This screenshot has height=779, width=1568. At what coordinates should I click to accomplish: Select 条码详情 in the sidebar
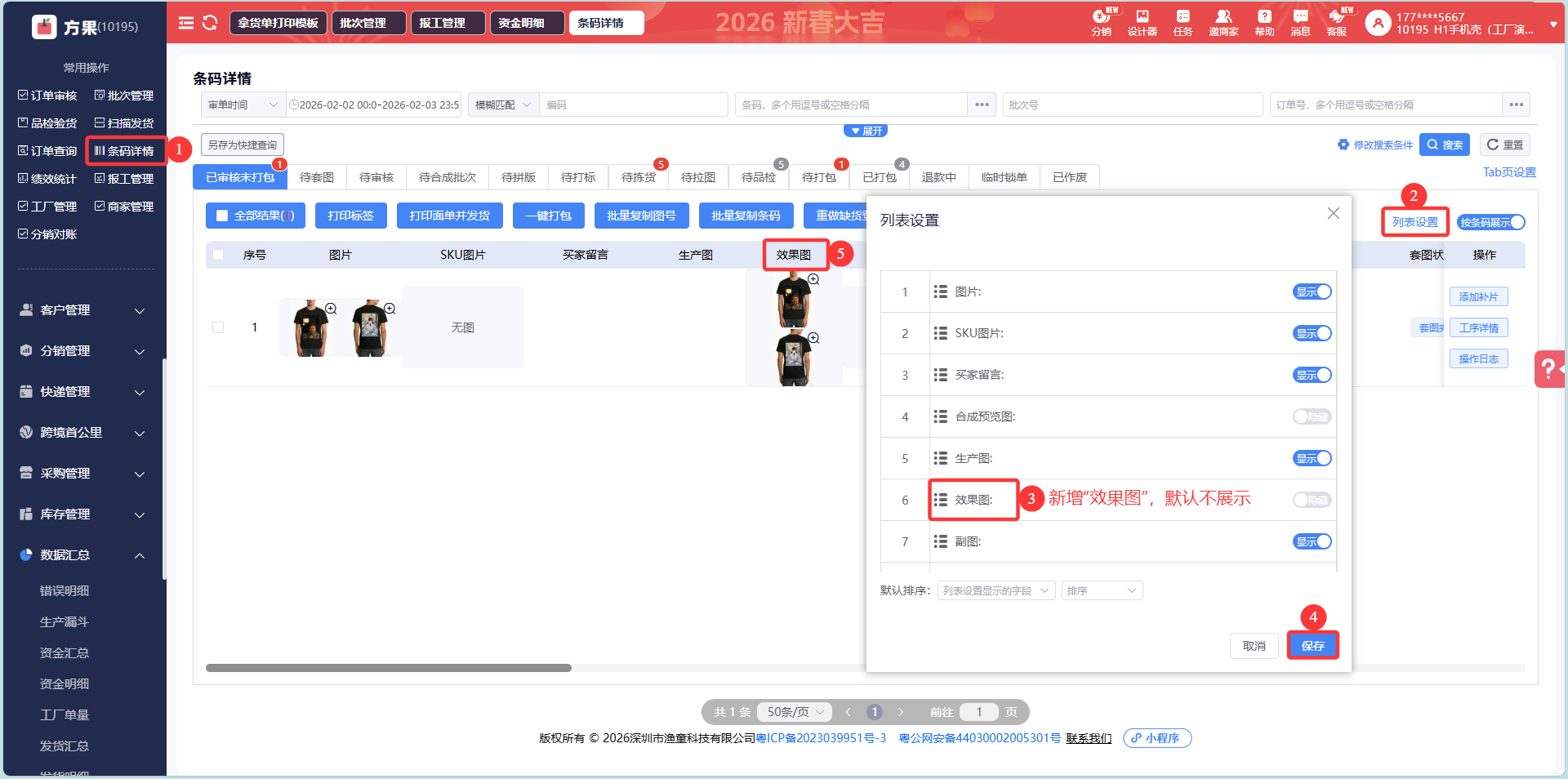point(124,151)
